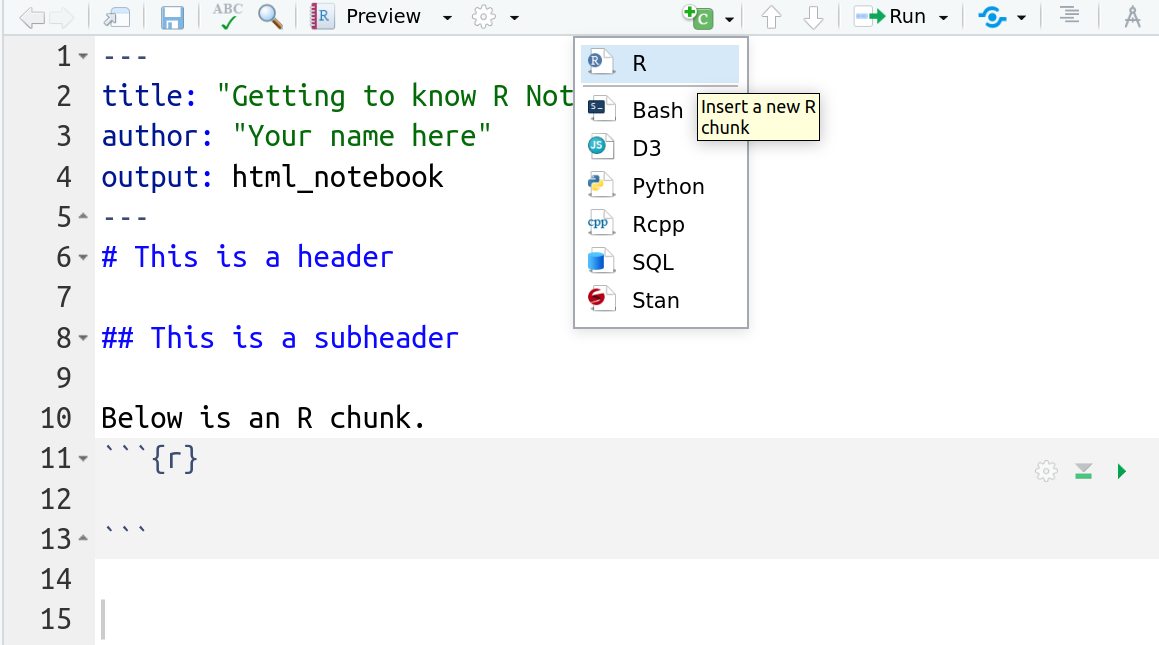Viewport: 1159px width, 645px height.
Task: Toggle the Insert Chunk dropdown arrow
Action: tap(730, 18)
